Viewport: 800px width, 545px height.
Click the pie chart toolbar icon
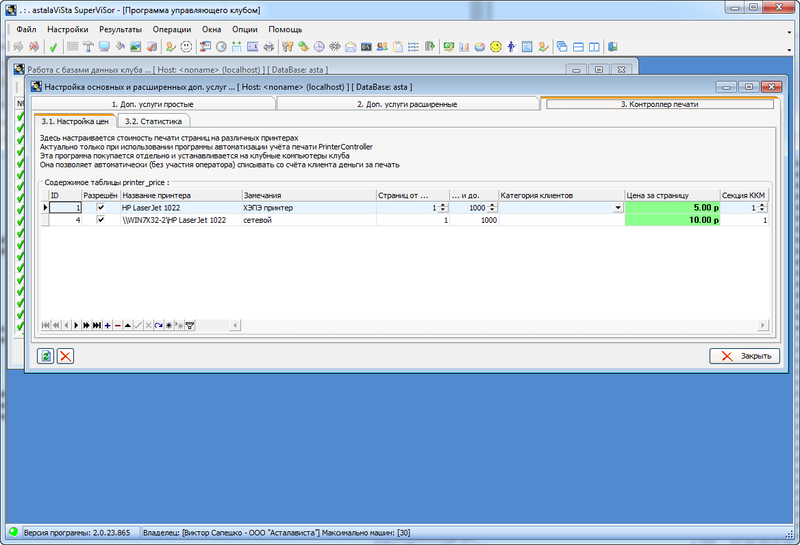pyautogui.click(x=480, y=47)
